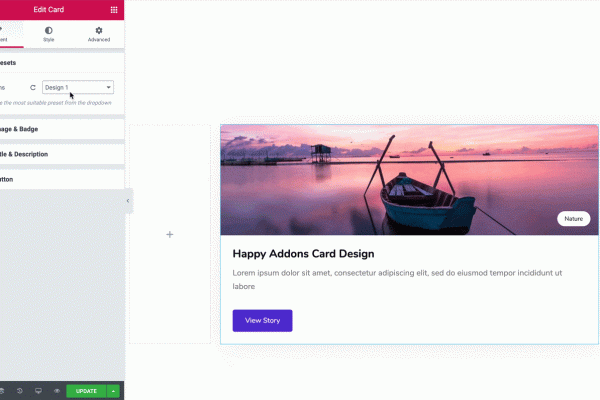This screenshot has height=400, width=600.
Task: Click the green UPDATE button
Action: (x=86, y=391)
